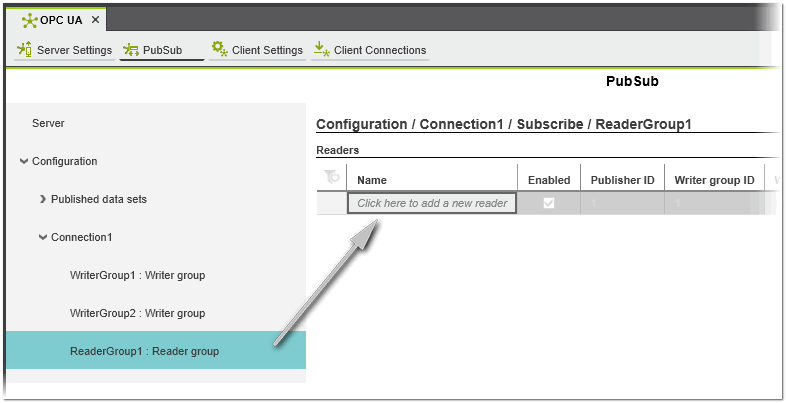Click the Publisher ID column header

622,180
